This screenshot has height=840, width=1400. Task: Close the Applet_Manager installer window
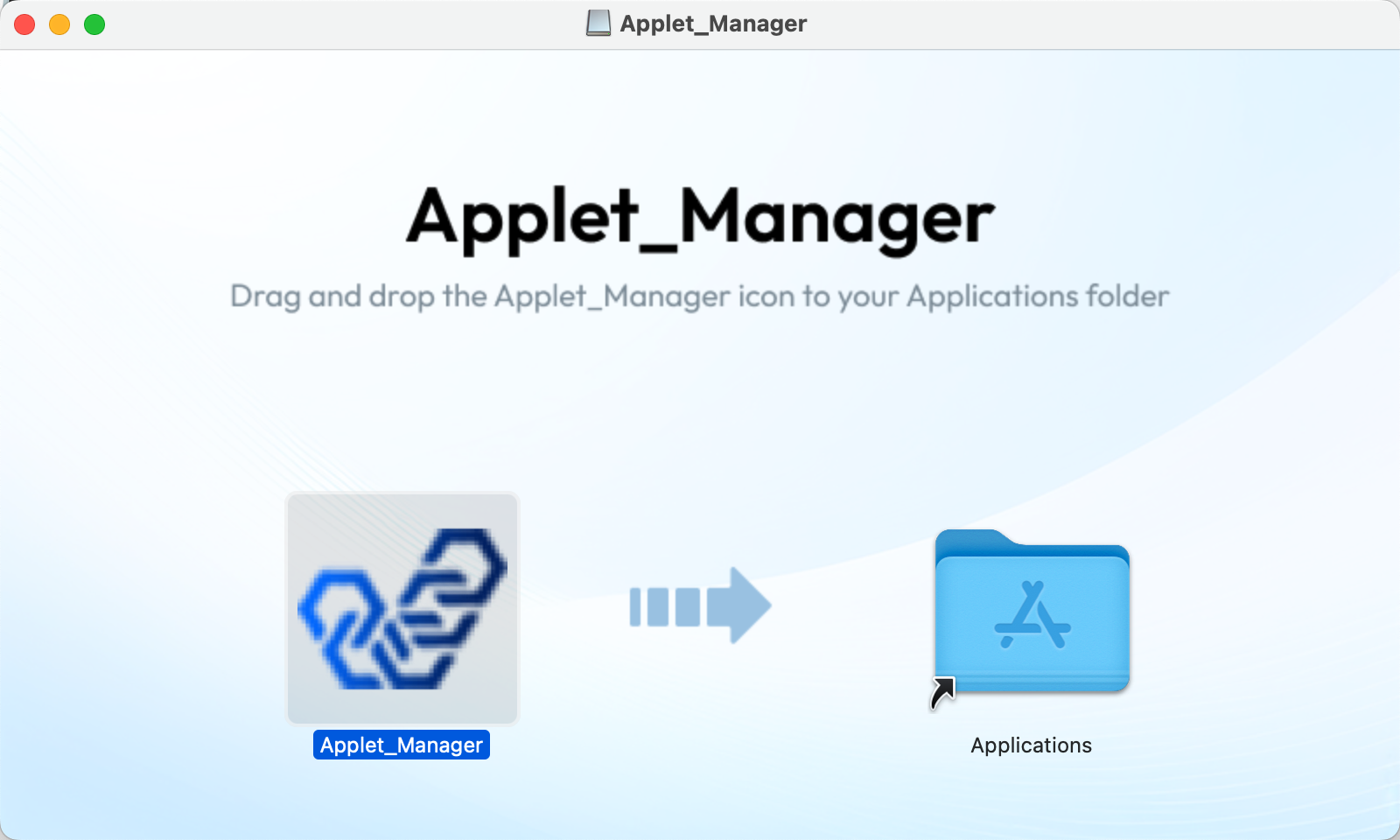pyautogui.click(x=24, y=24)
